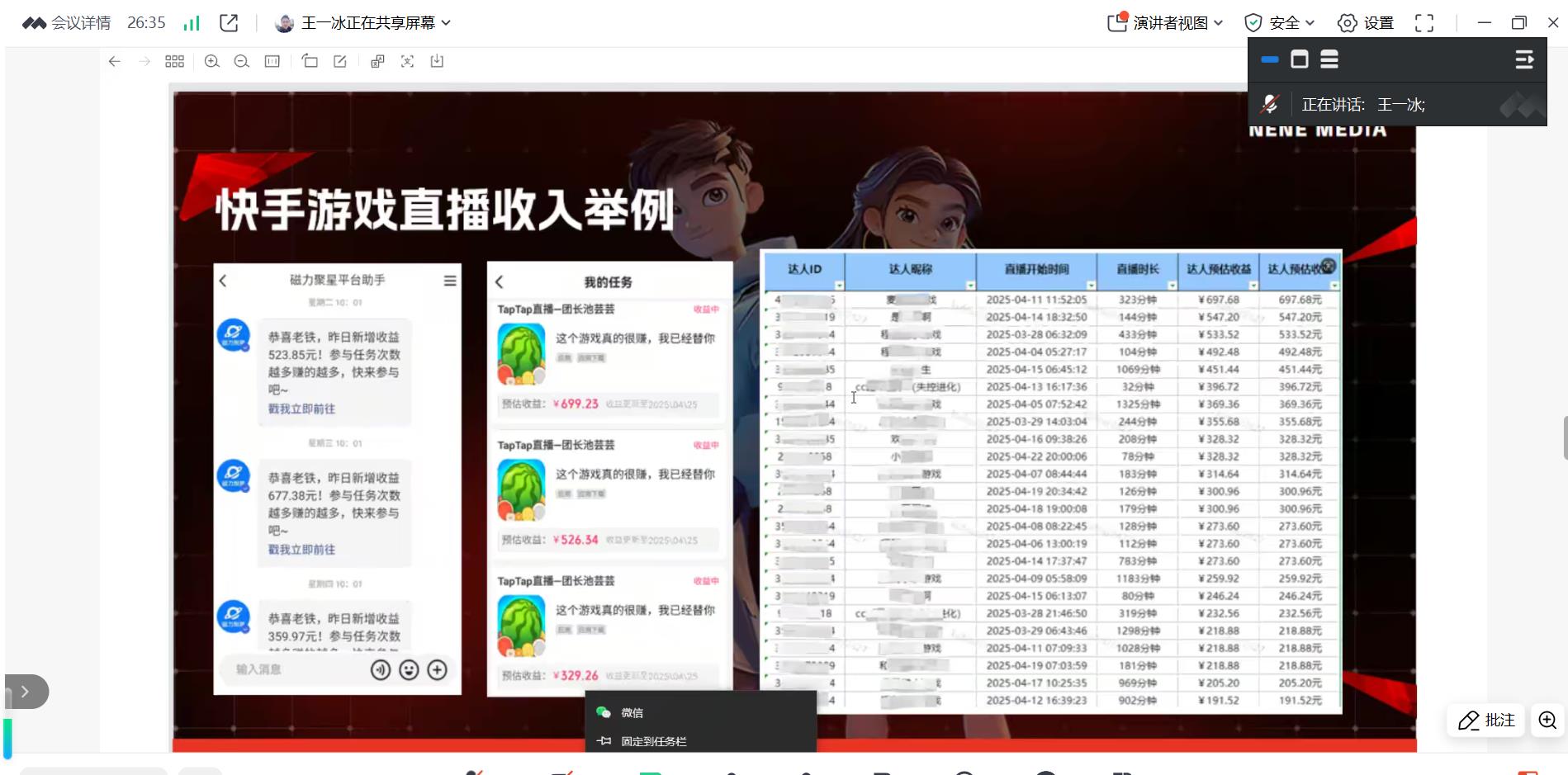Image resolution: width=1568 pixels, height=775 pixels.
Task: Open the task card showing ¥526.34
Action: point(609,495)
